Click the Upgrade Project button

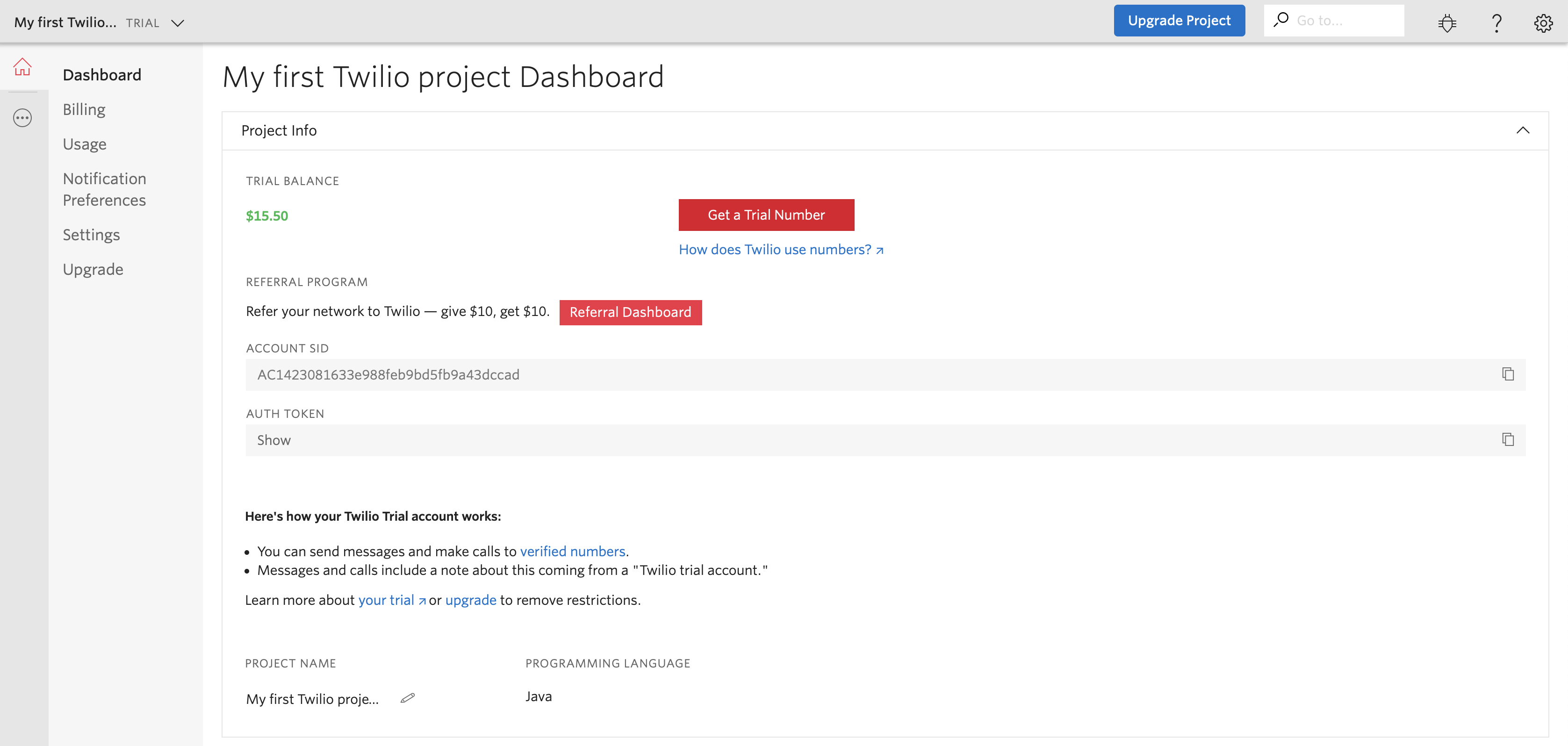coord(1179,21)
